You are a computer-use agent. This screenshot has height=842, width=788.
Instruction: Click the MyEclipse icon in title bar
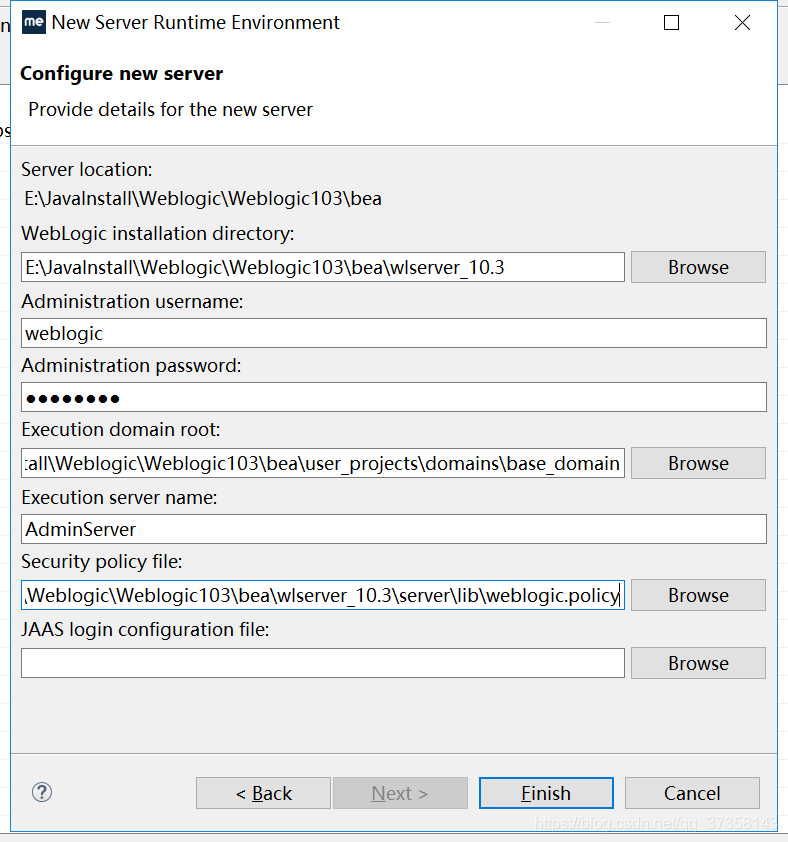pos(33,21)
